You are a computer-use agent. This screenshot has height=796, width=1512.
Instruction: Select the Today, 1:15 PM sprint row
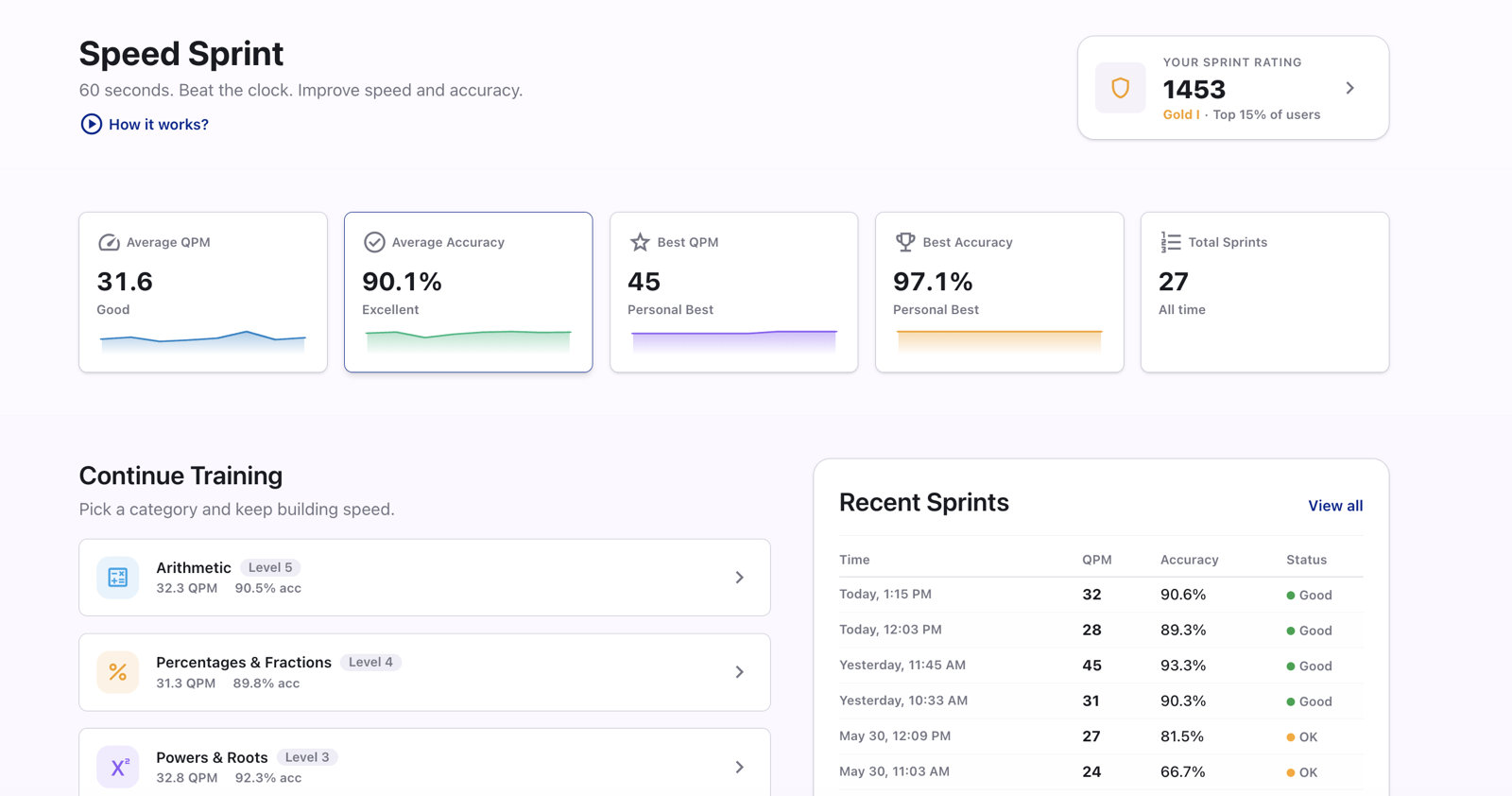pyautogui.click(x=1101, y=595)
